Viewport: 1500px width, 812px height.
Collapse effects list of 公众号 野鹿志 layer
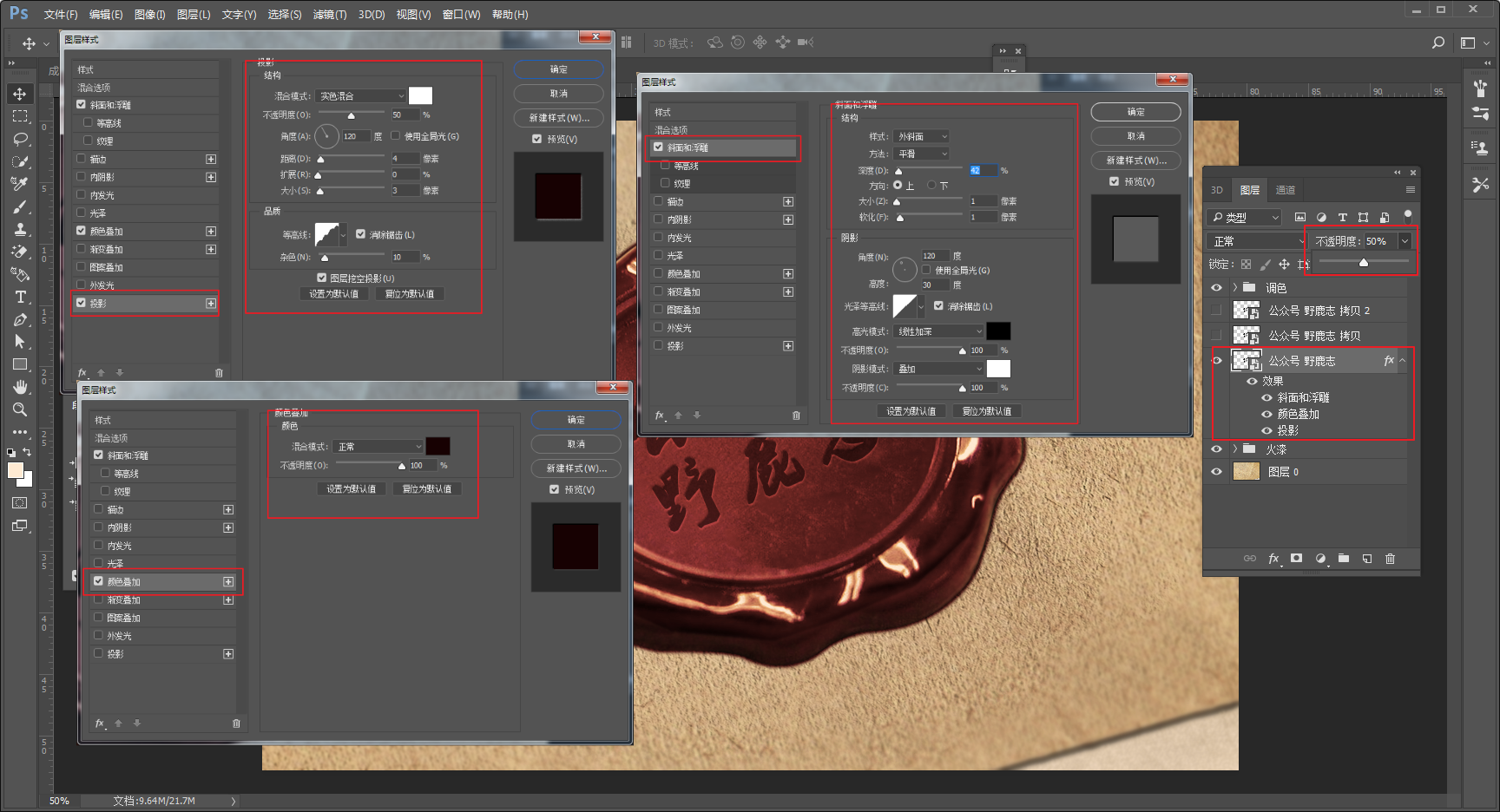[x=1403, y=361]
